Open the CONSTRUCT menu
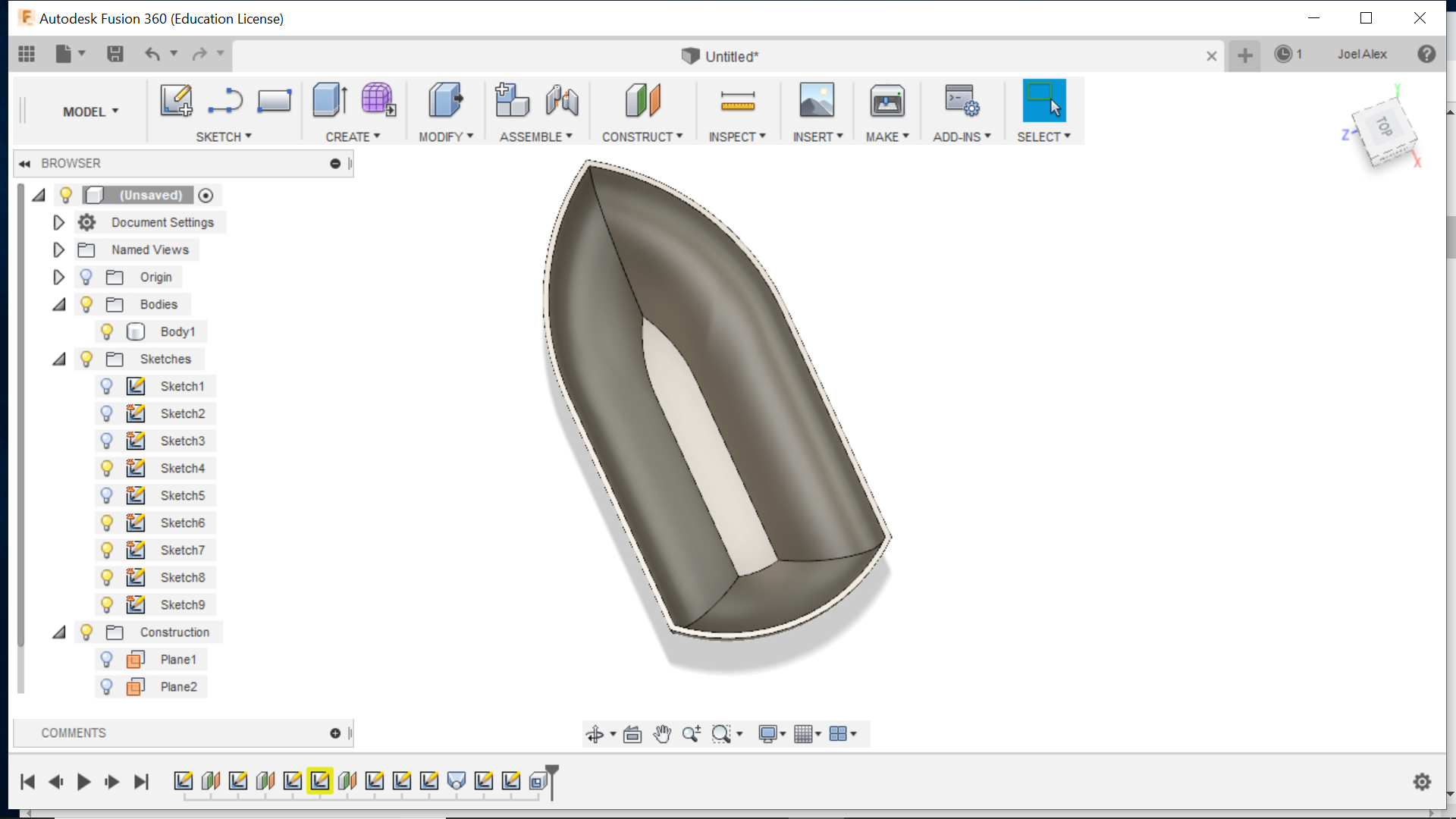 [x=642, y=136]
